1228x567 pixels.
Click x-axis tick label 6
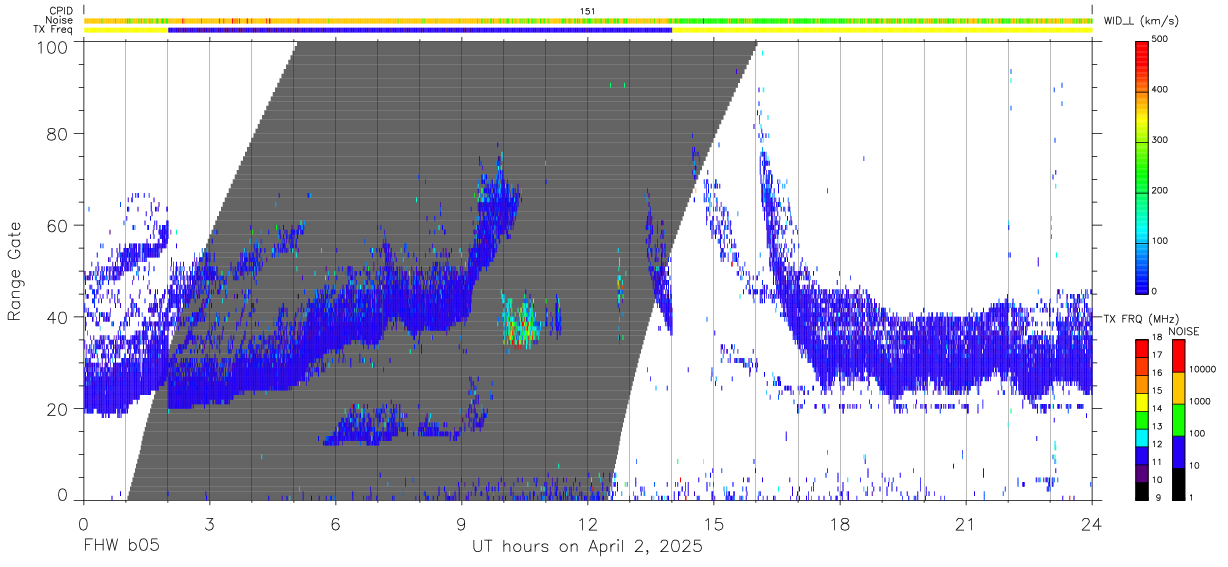[x=335, y=524]
